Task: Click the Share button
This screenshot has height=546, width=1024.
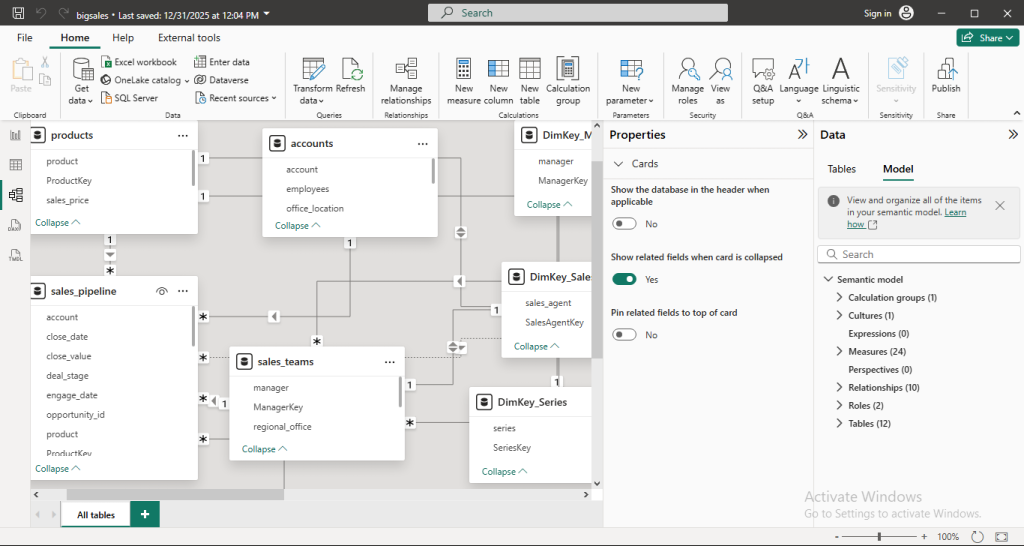Action: (988, 38)
